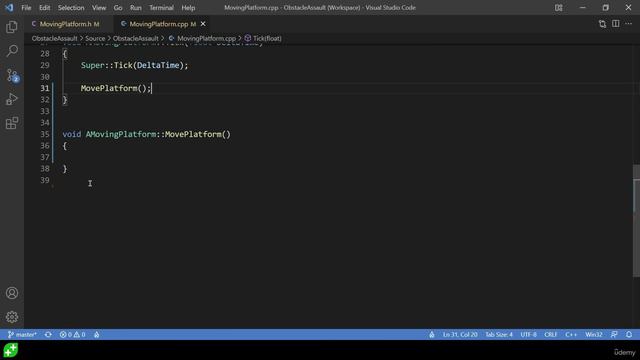The width and height of the screenshot is (640, 360).
Task: Click on Super::Tick(DeltaTime); code
Action: pos(134,65)
